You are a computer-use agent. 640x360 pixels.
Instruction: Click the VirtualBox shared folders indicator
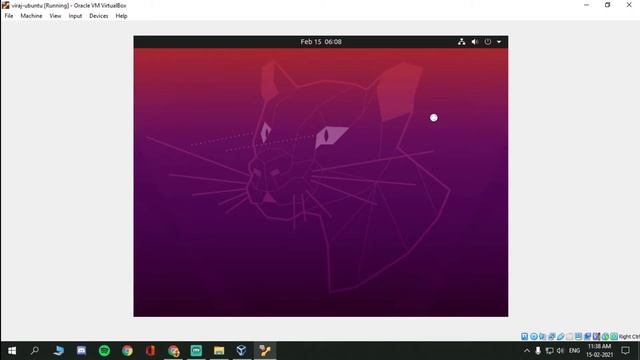569,336
